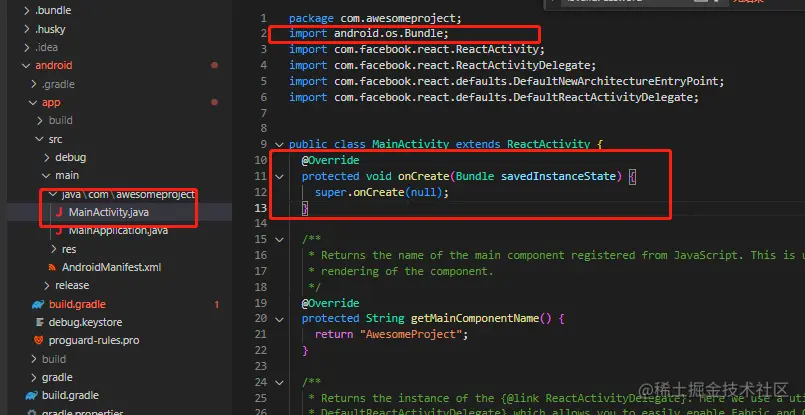Click "extends" keyword in the class declaration

point(478,145)
